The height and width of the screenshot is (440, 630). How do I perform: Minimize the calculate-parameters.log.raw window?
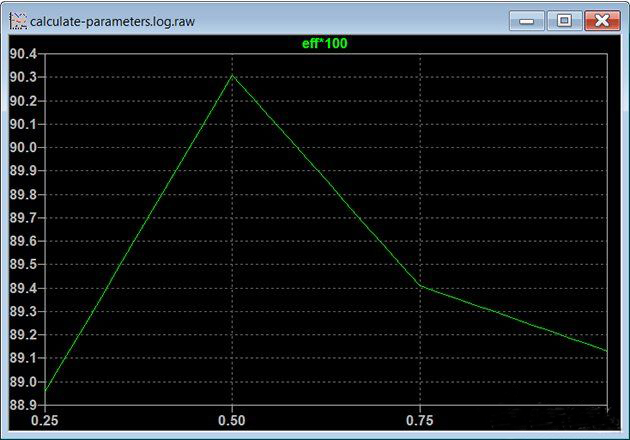click(526, 20)
